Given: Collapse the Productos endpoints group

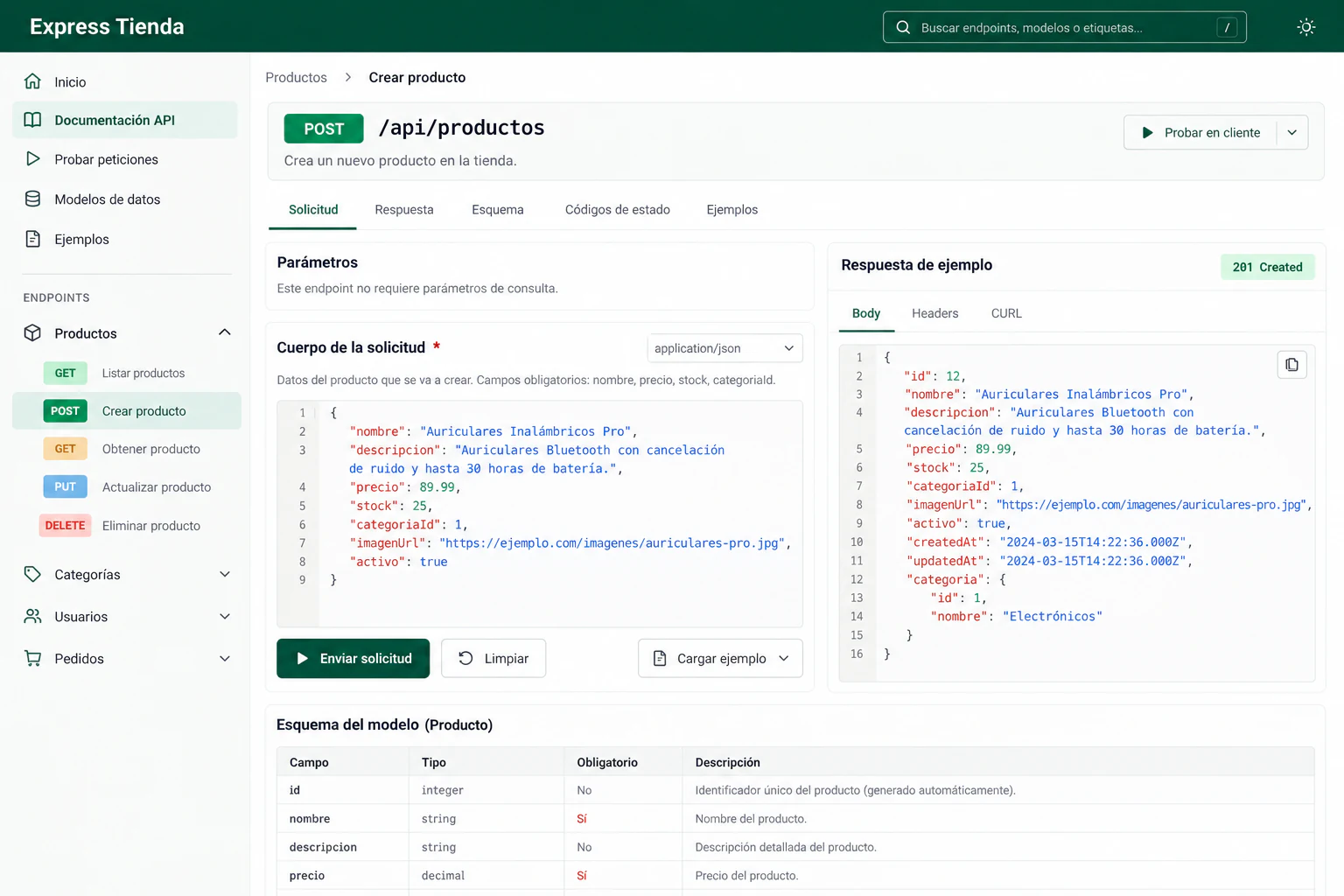Looking at the screenshot, I should pos(225,332).
